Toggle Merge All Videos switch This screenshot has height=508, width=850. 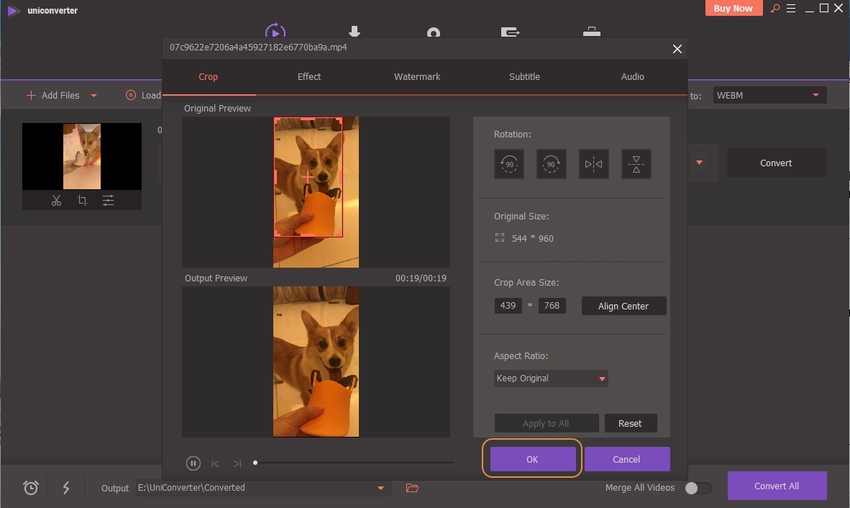click(698, 488)
